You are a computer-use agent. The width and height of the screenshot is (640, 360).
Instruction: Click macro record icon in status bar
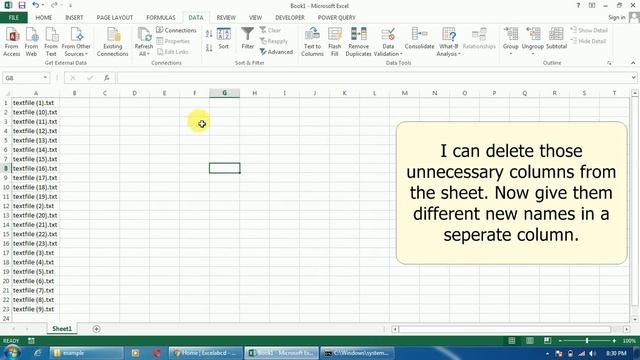[x=31, y=340]
